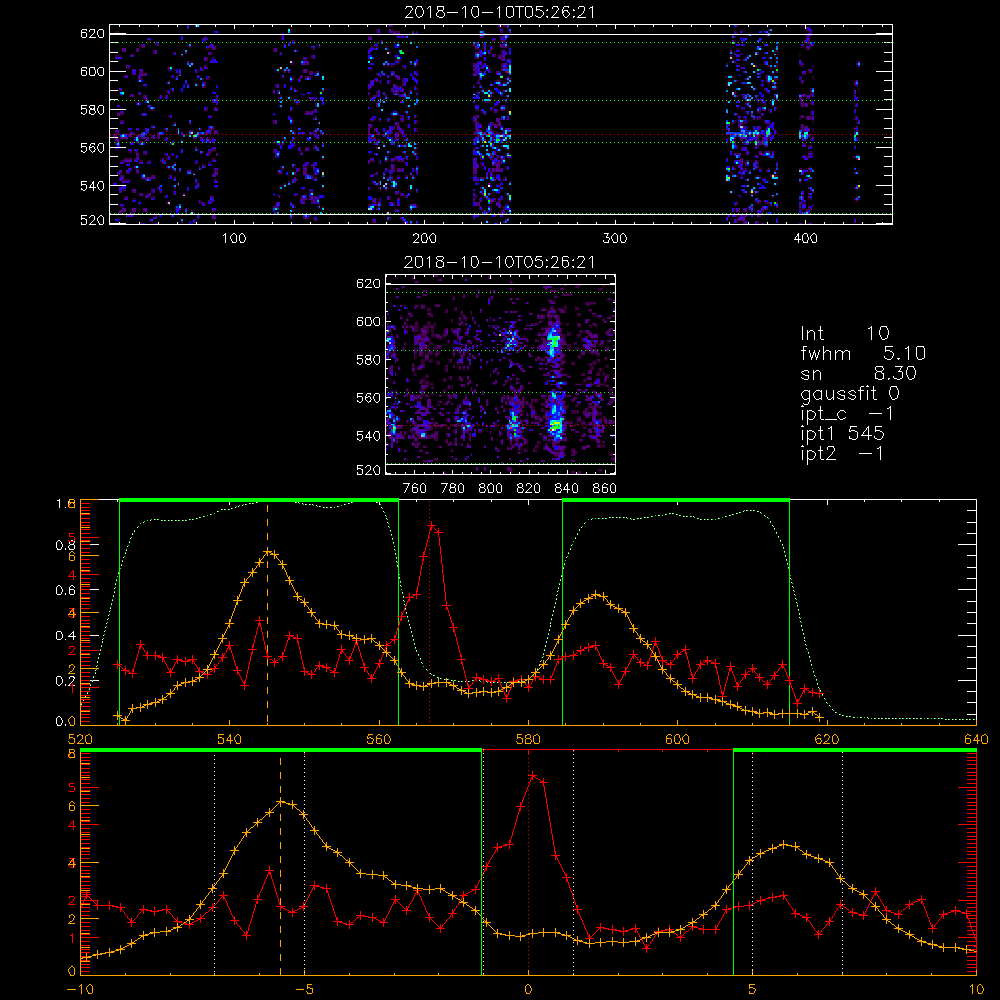1000x1000 pixels.
Task: Click x-axis label 10 on bottom plot
Action: pyautogui.click(x=976, y=990)
